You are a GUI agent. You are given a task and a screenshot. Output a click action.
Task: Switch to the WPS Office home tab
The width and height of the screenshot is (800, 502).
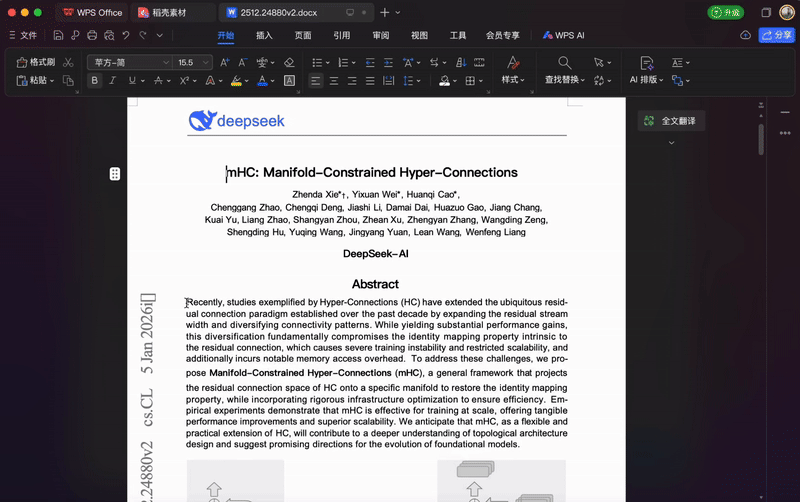tap(92, 12)
